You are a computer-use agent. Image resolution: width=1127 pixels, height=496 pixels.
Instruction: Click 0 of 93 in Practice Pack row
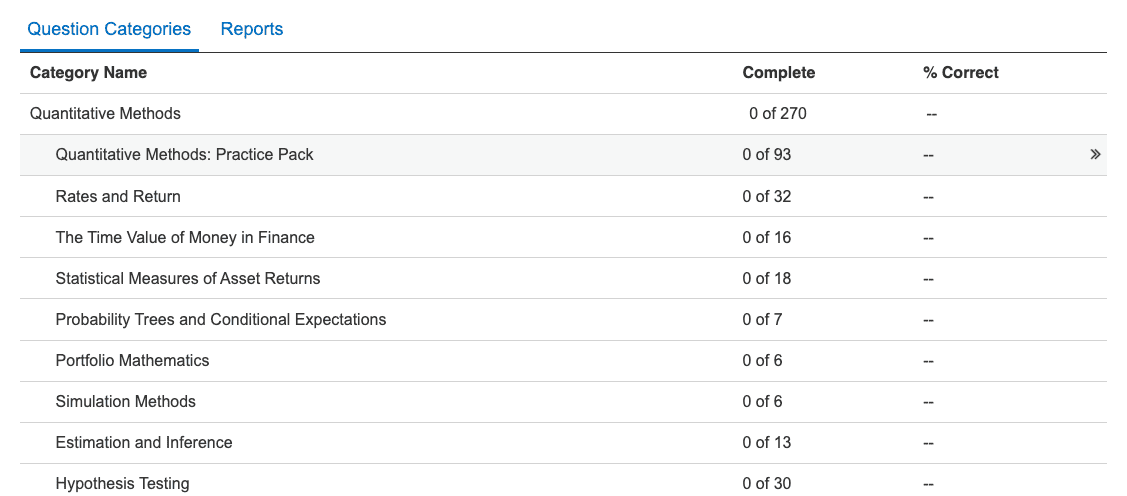coord(766,155)
